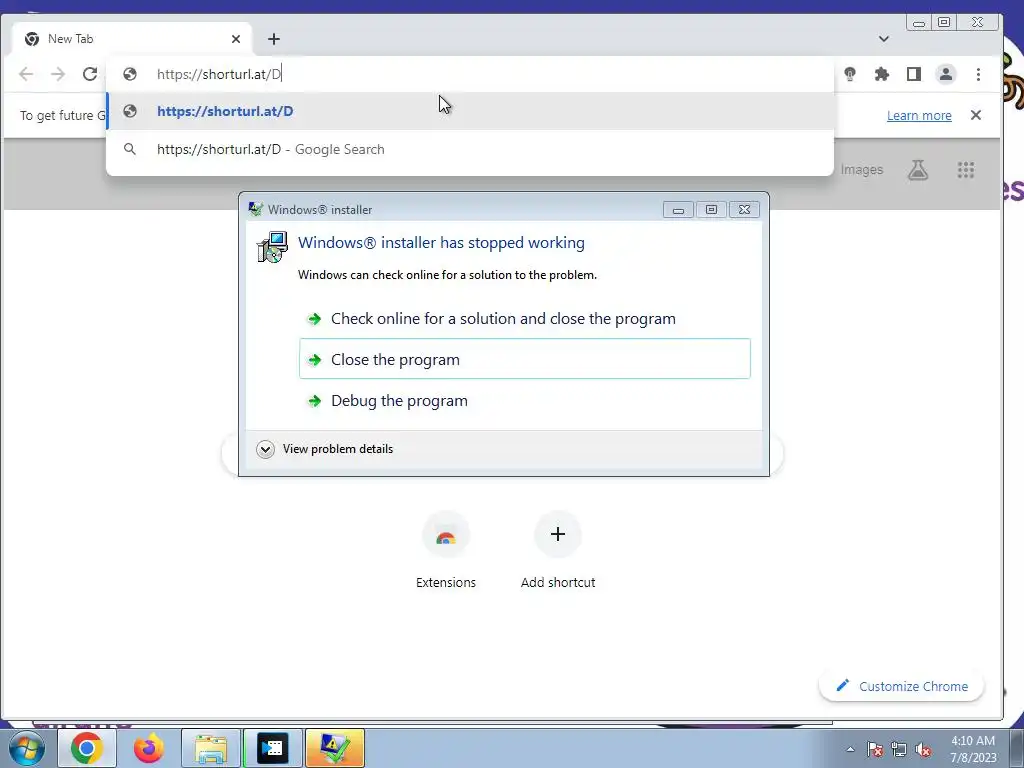The width and height of the screenshot is (1024, 768).
Task: Open the Extensions shortcut tile
Action: [x=446, y=551]
